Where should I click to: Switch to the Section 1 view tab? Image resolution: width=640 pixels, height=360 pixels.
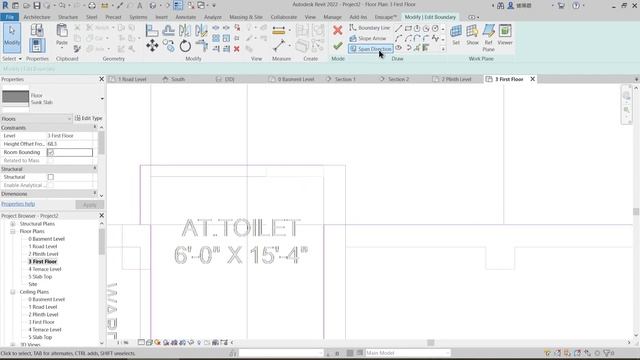pos(345,79)
